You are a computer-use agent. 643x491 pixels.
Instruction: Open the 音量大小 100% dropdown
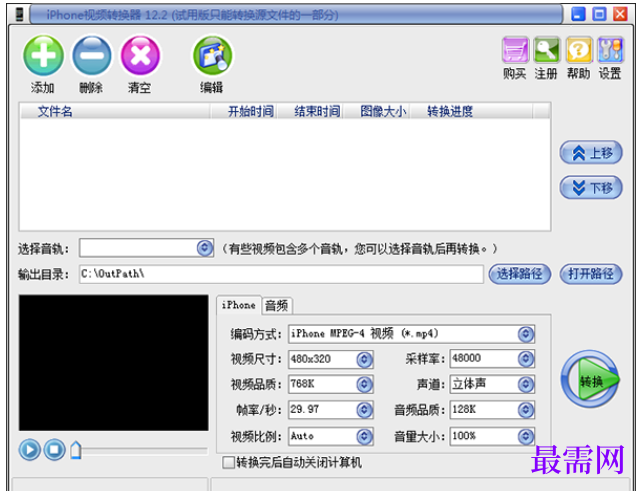point(526,436)
